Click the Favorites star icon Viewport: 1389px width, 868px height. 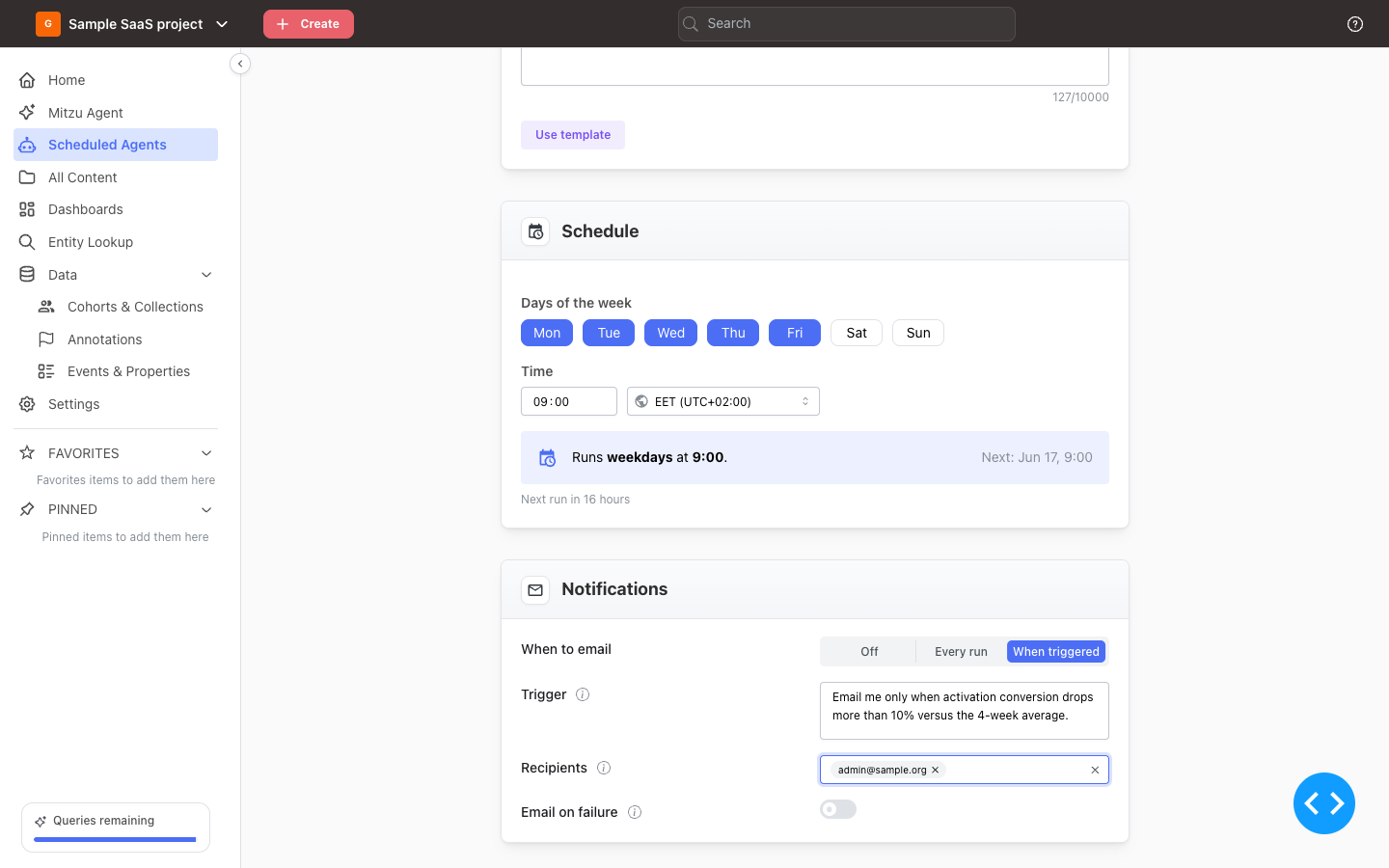[27, 453]
